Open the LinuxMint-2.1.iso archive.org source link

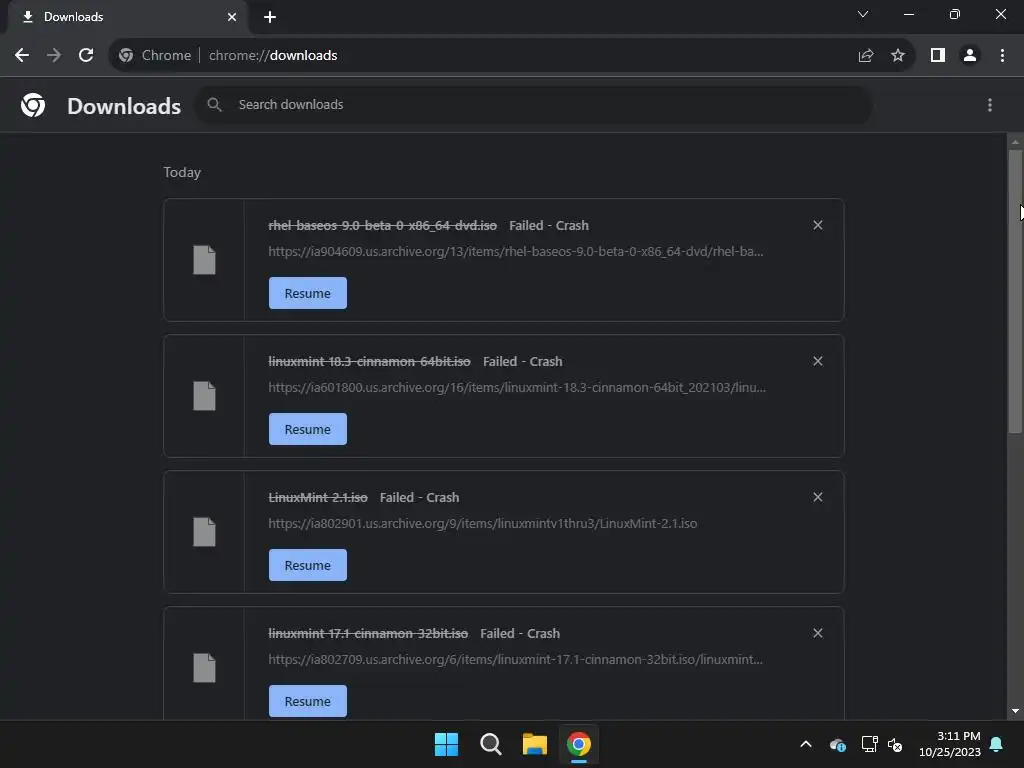click(x=483, y=523)
